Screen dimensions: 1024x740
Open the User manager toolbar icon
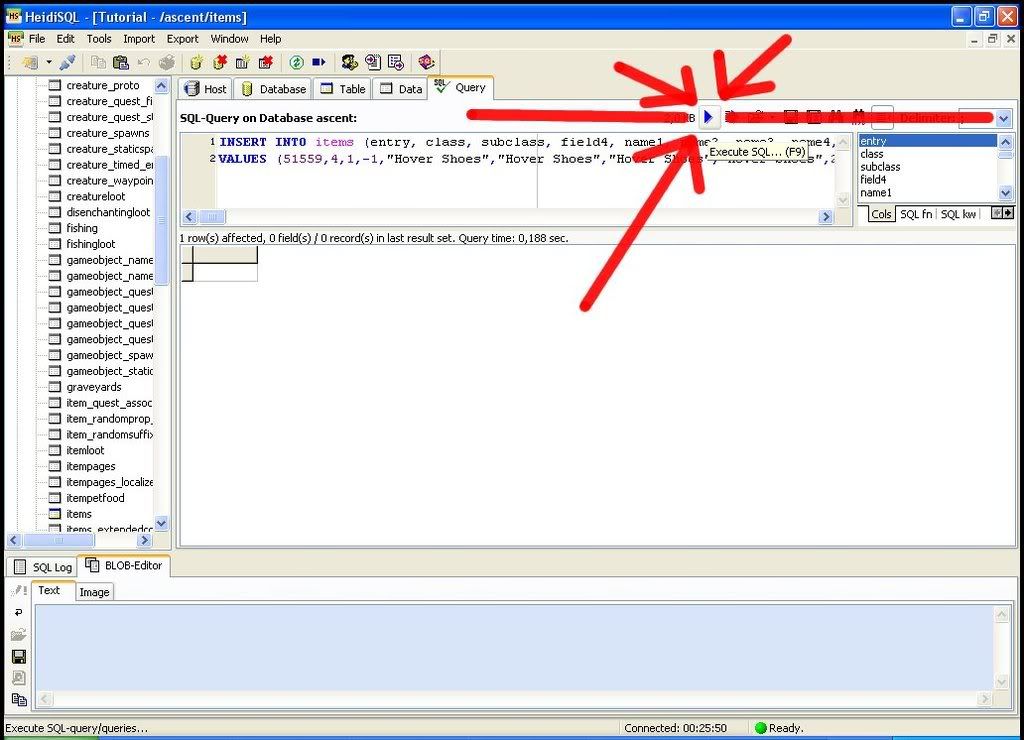[349, 63]
